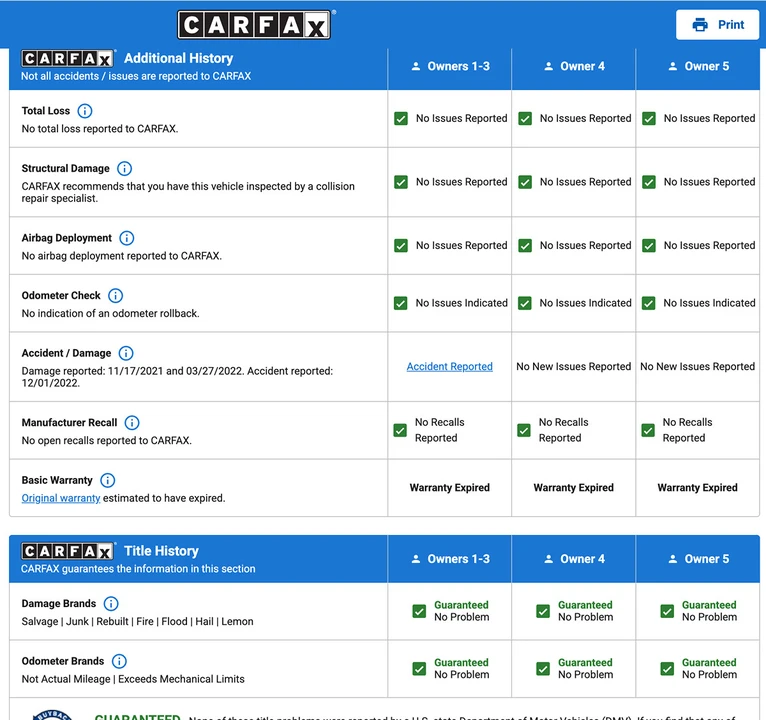Click Total Loss check mark for Owner 4
Viewport: 766px width, 720px height.
pyautogui.click(x=525, y=119)
